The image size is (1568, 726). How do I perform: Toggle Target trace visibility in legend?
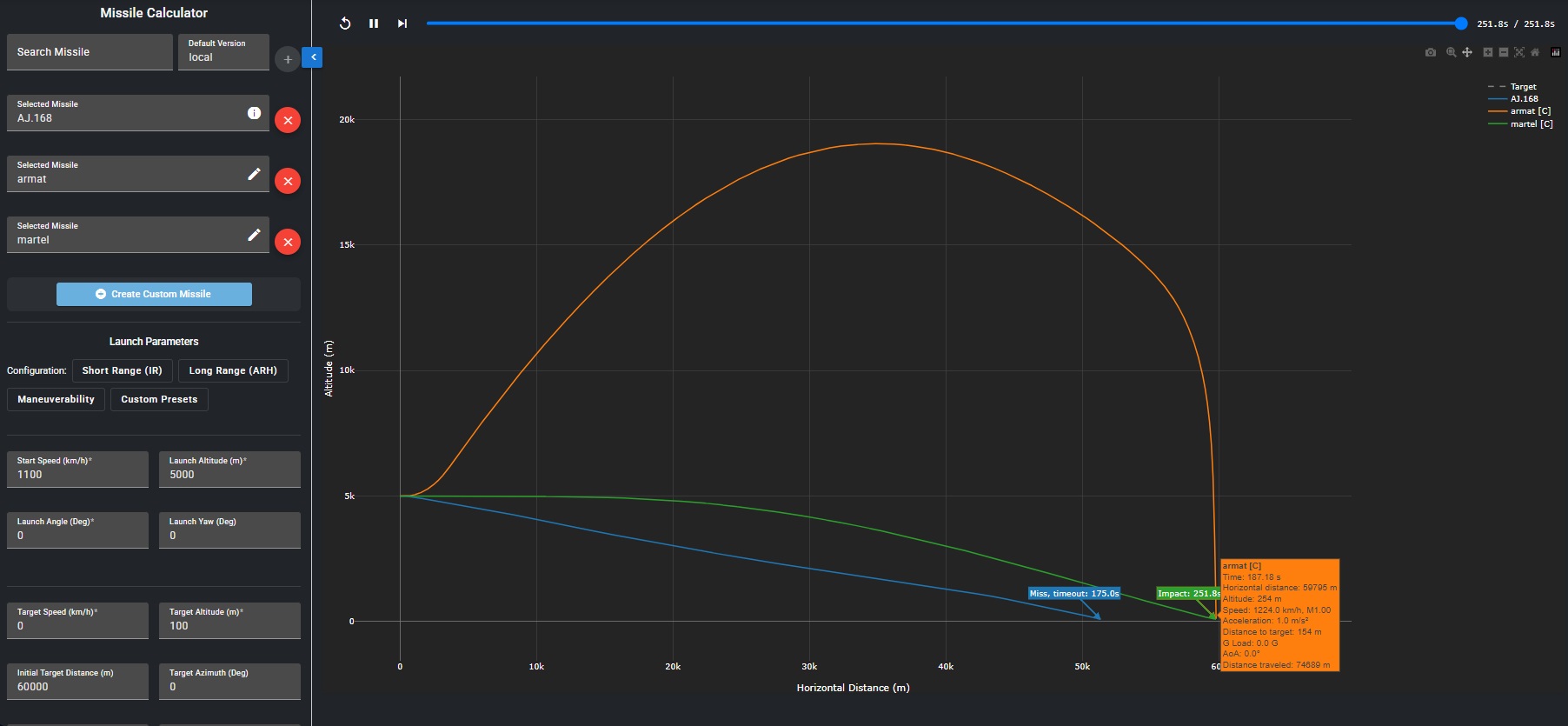(1522, 87)
